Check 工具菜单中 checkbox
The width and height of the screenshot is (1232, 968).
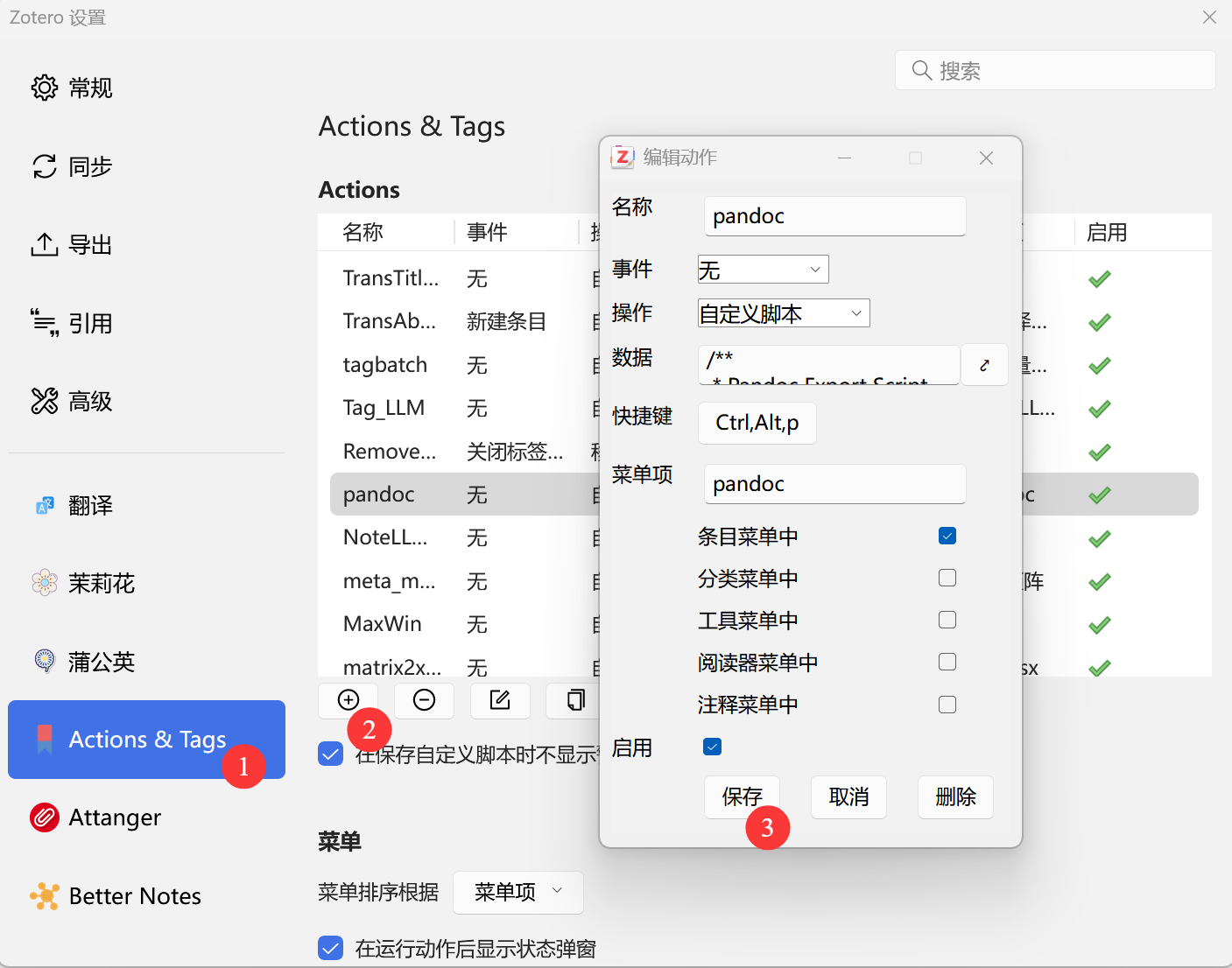coord(947,620)
